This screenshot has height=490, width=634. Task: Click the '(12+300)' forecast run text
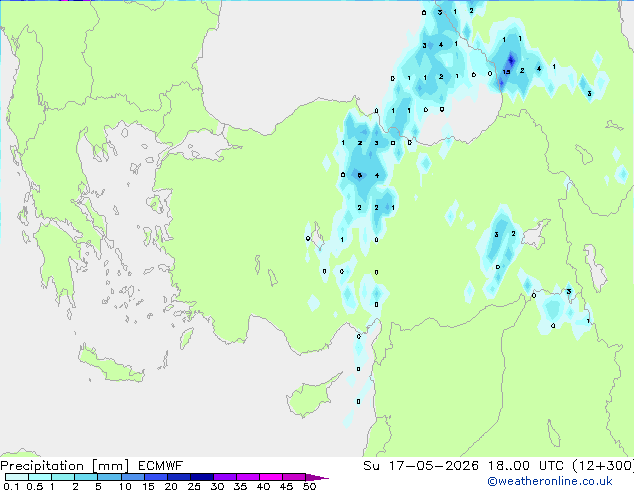603,466
